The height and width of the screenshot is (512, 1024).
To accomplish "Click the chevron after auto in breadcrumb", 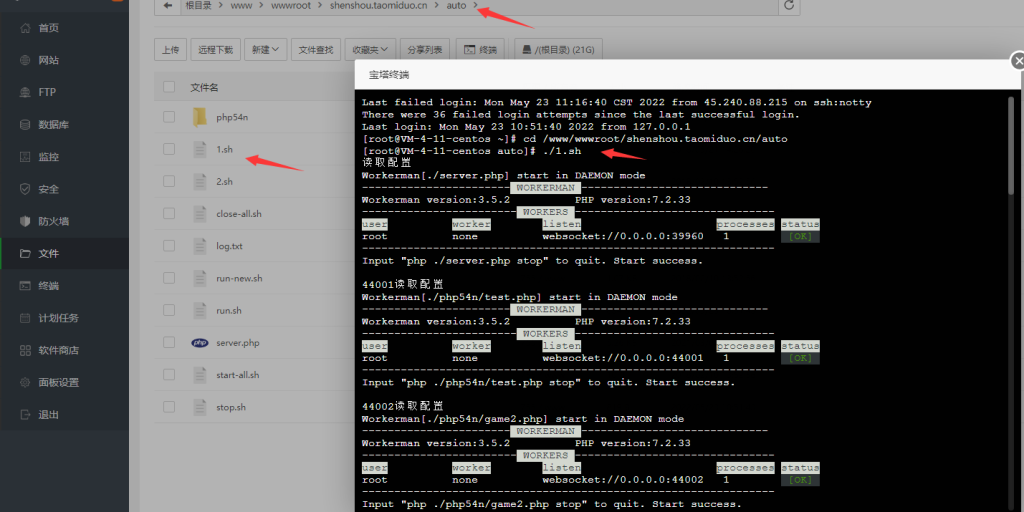I will pyautogui.click(x=475, y=6).
